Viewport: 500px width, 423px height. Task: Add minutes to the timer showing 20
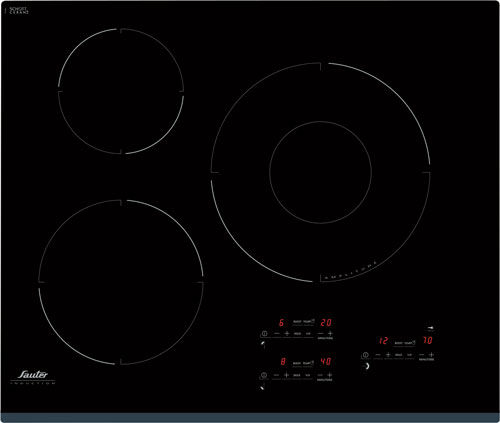(330, 333)
